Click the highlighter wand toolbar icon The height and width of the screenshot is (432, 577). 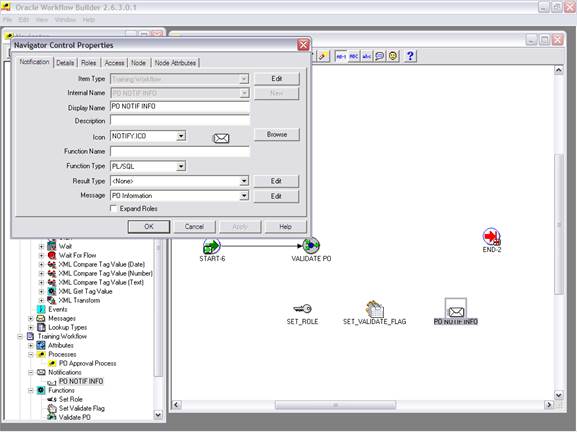click(x=323, y=56)
